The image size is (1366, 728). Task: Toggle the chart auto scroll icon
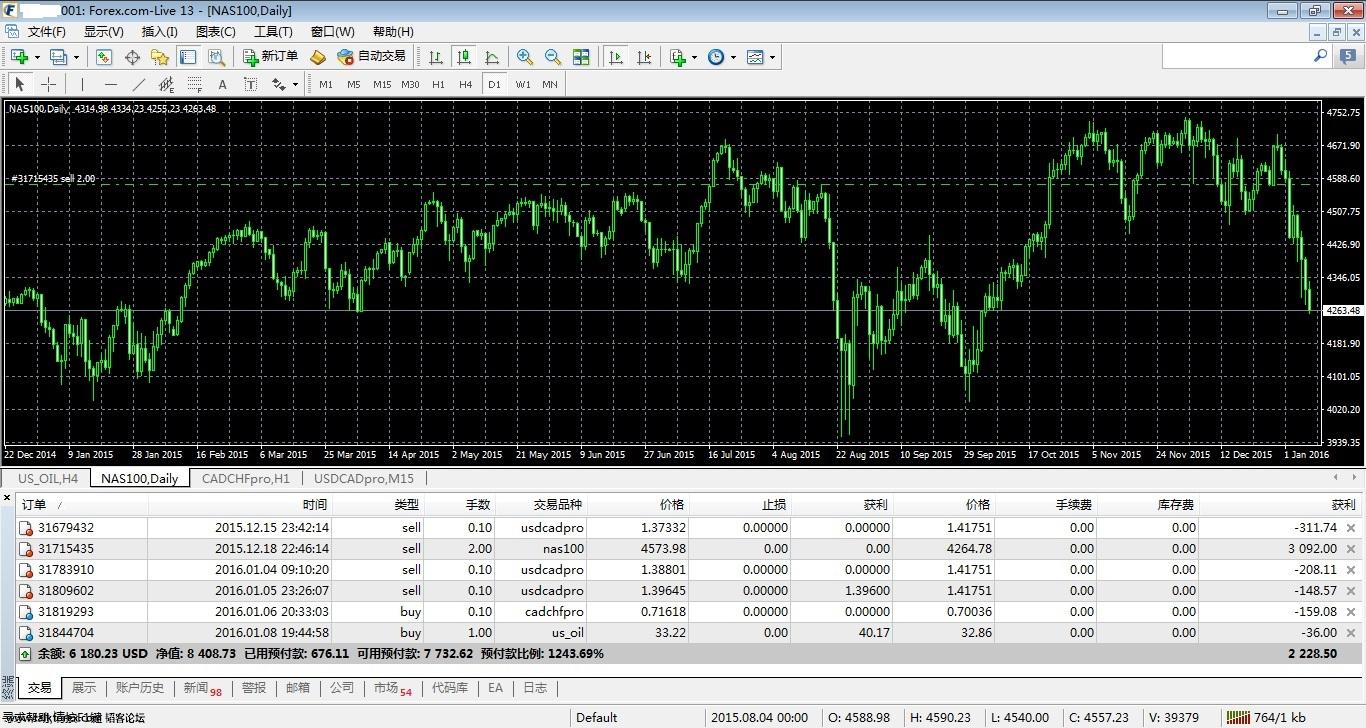[616, 57]
